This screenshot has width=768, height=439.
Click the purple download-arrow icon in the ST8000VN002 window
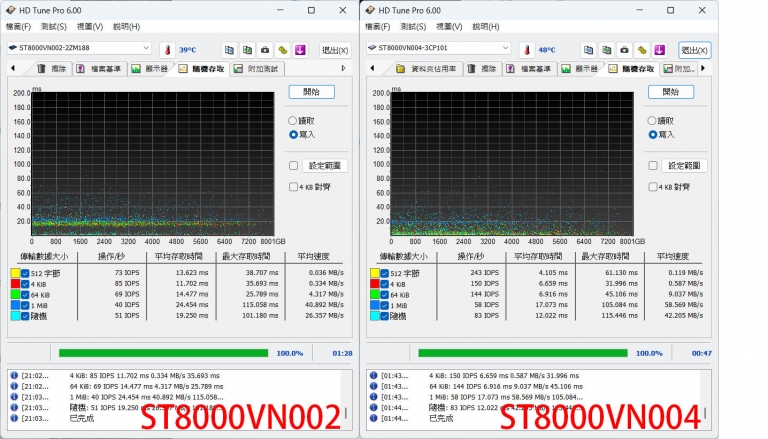300,49
